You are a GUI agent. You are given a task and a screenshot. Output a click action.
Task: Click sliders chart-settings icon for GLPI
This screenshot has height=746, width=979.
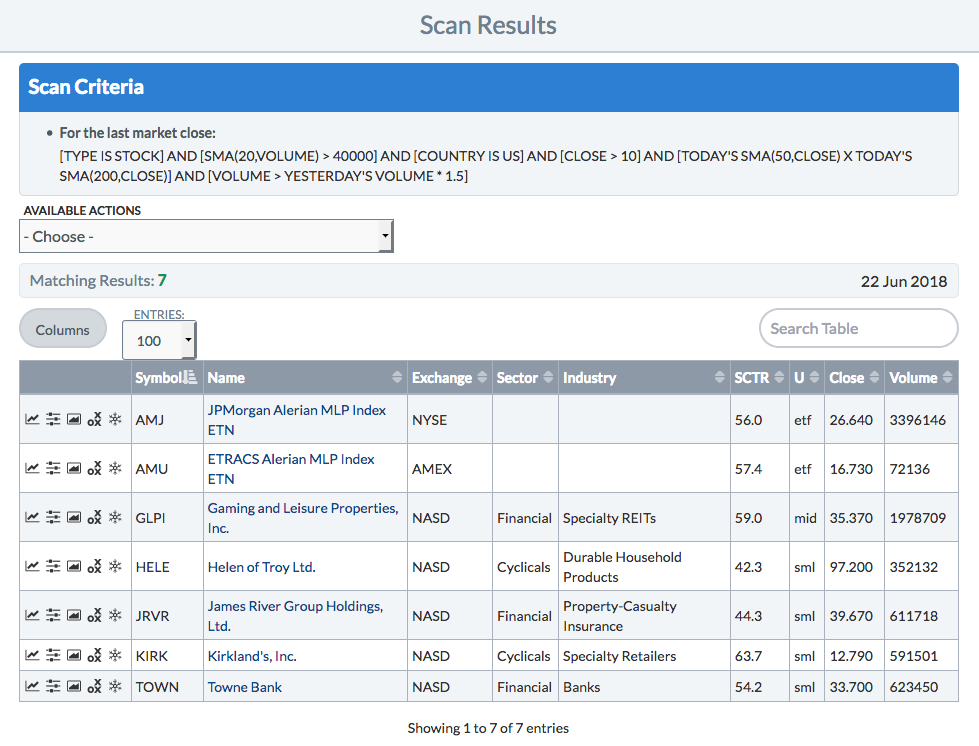pos(53,518)
